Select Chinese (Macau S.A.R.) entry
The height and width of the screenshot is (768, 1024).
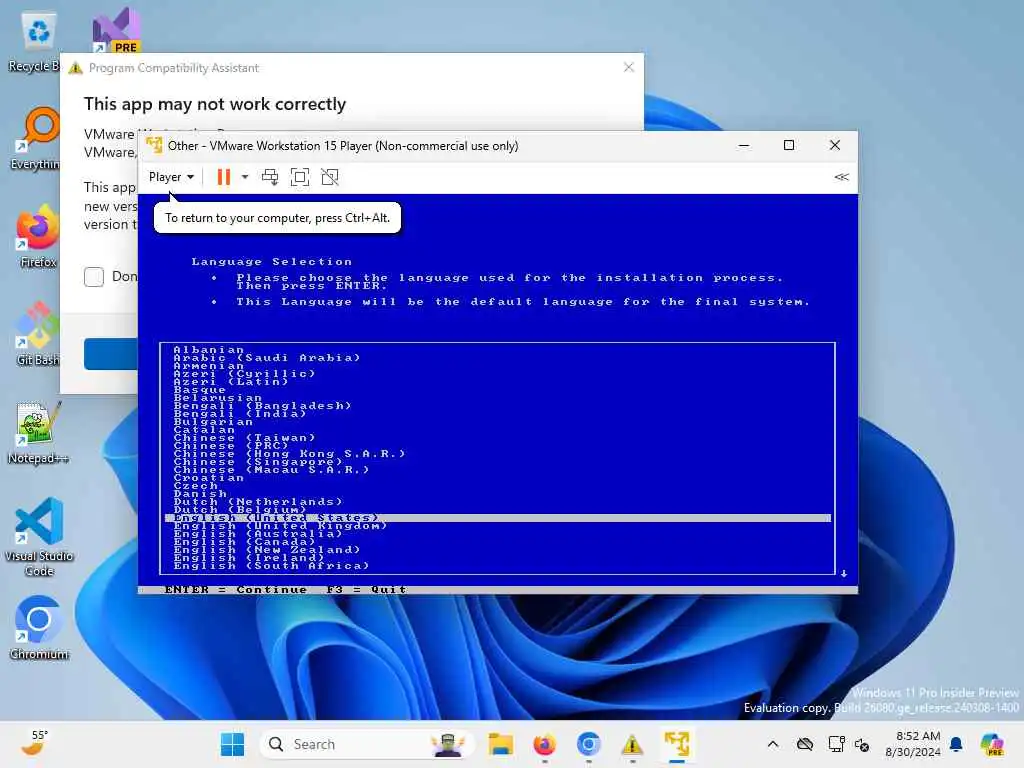pyautogui.click(x=271, y=470)
